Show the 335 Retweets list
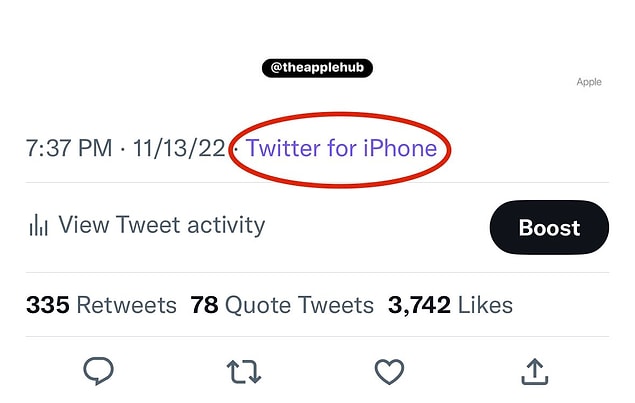This screenshot has width=635, height=403. [101, 305]
